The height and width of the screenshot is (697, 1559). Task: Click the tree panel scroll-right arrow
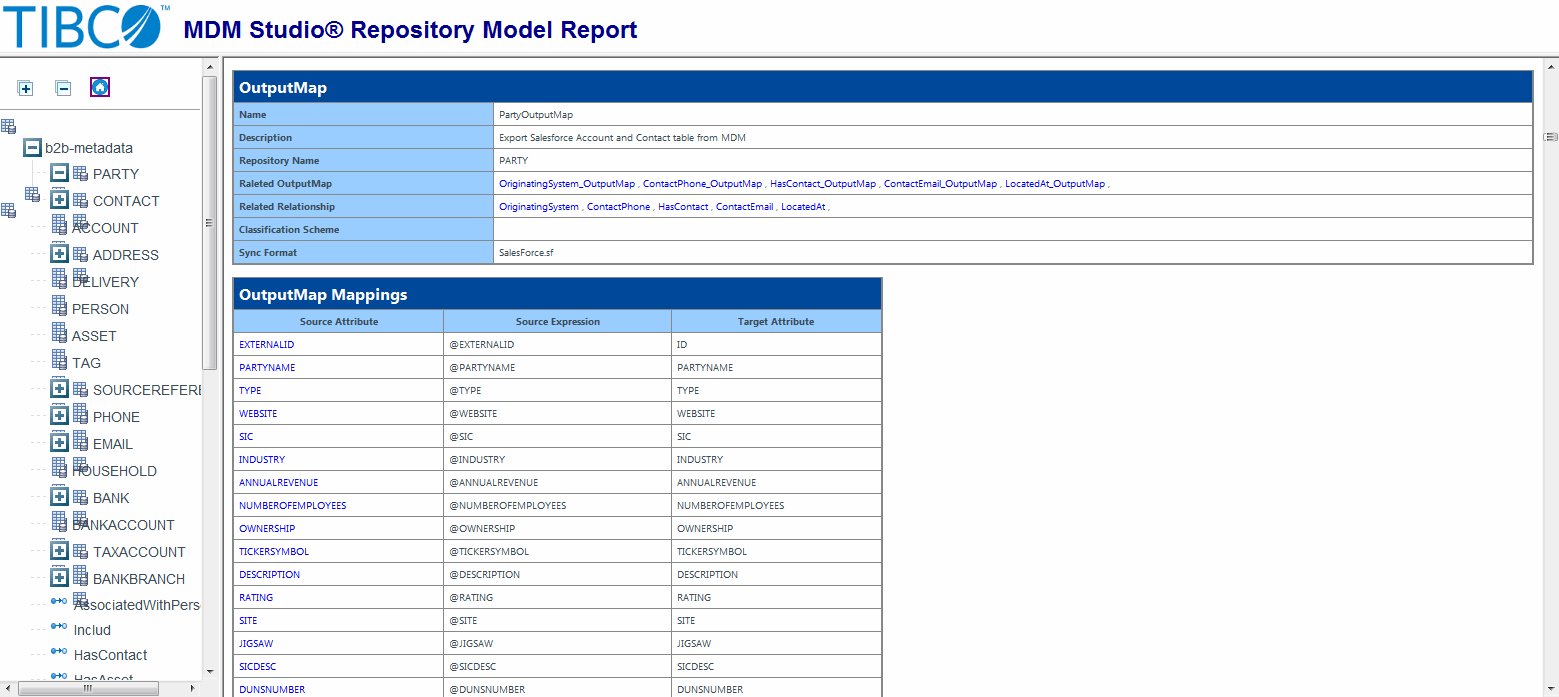pyautogui.click(x=193, y=688)
